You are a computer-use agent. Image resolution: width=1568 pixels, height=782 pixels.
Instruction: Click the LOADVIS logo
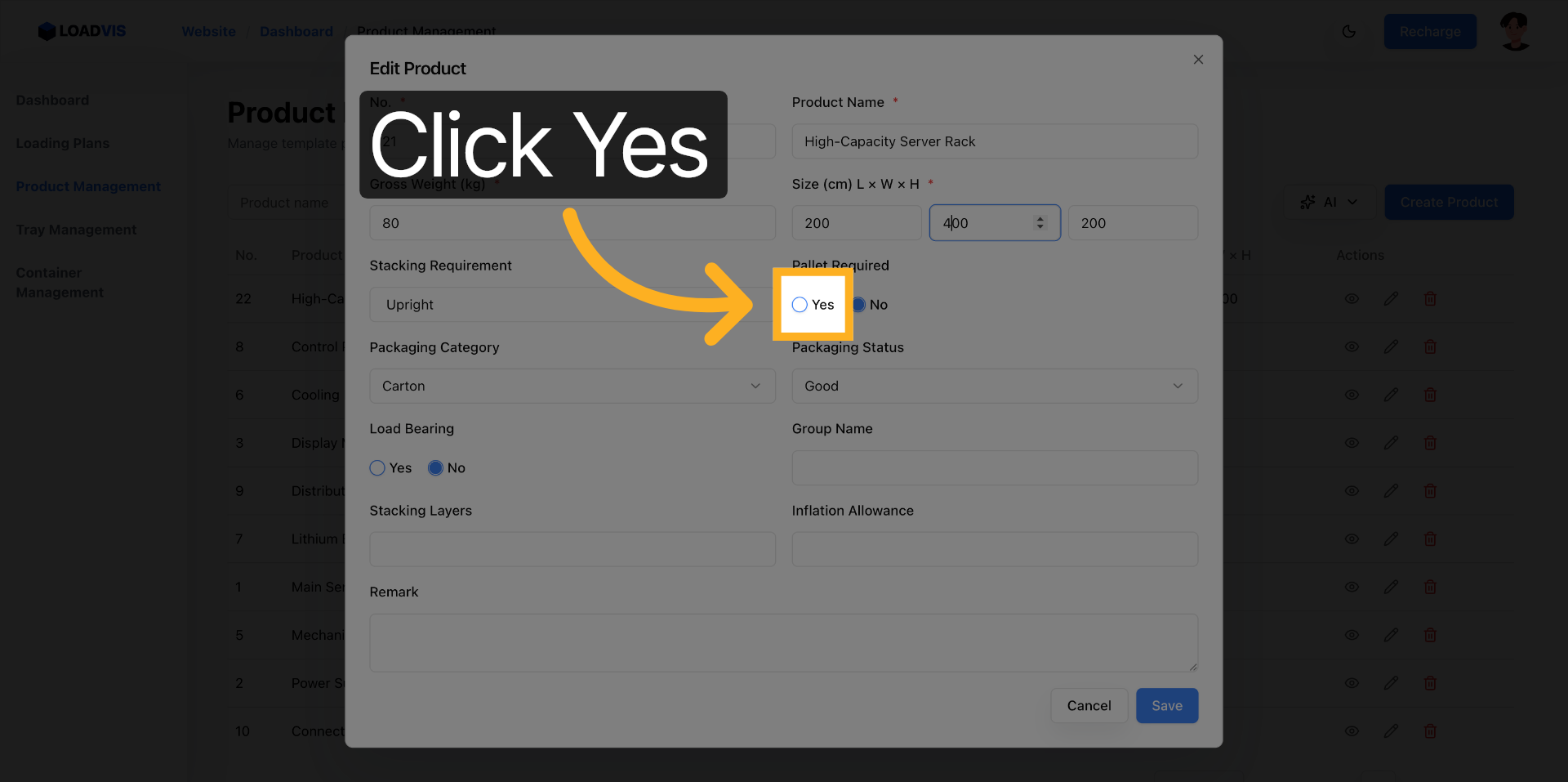[x=82, y=31]
